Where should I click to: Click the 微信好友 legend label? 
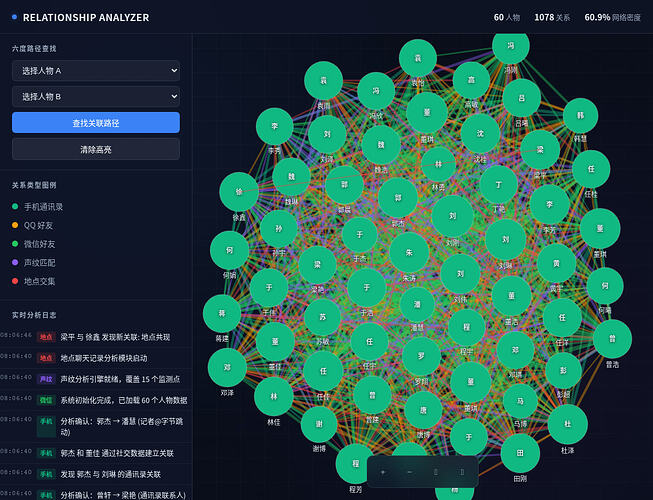pos(39,244)
